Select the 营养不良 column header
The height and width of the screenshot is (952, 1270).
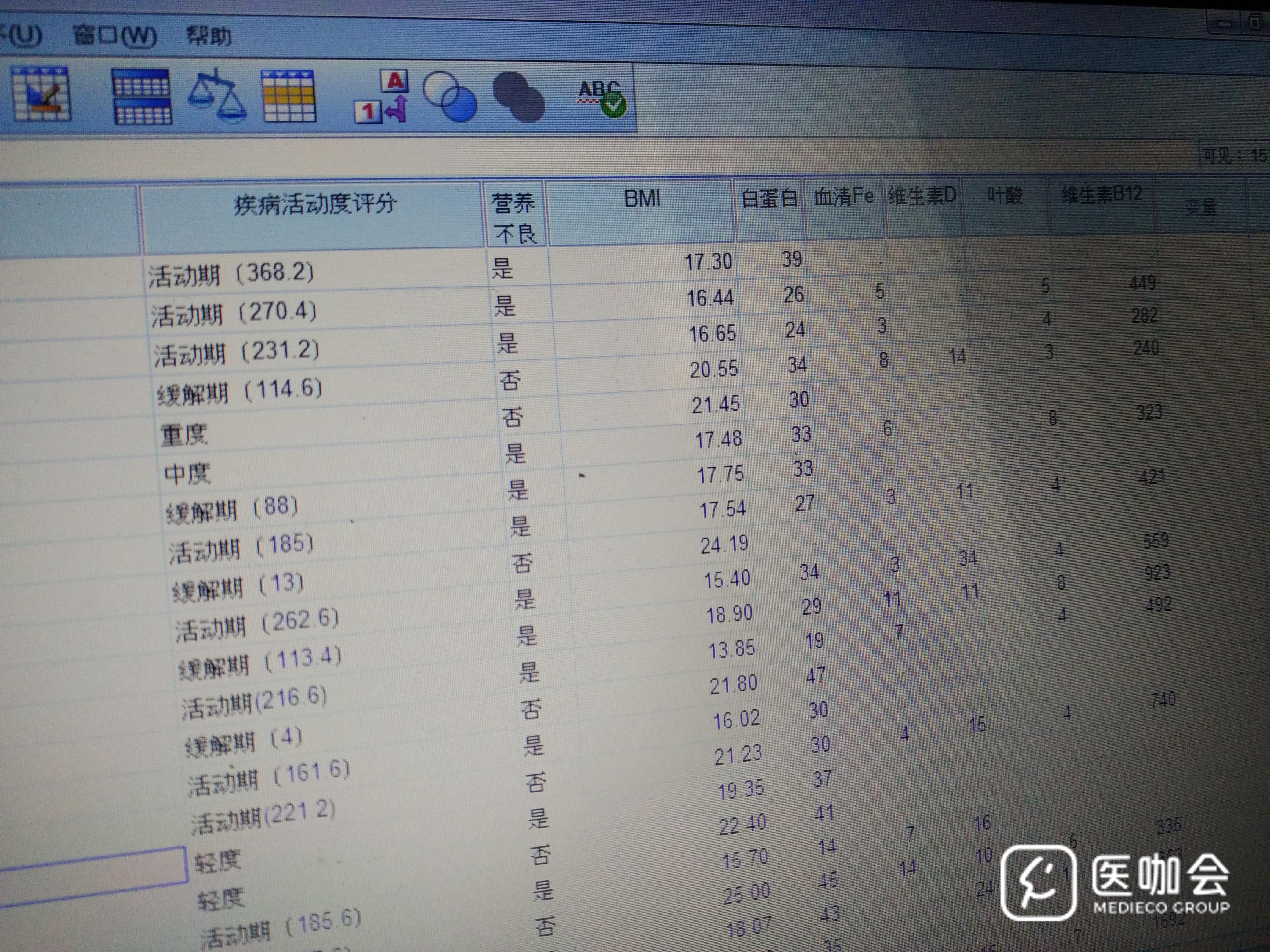click(514, 216)
